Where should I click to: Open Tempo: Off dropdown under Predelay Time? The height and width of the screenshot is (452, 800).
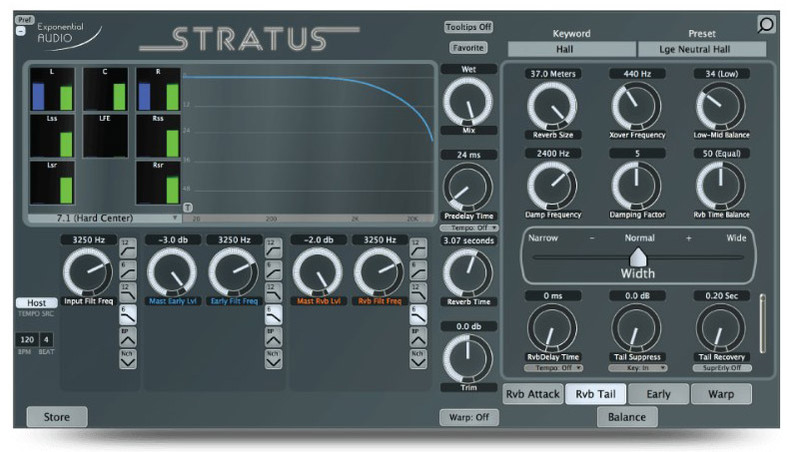pyautogui.click(x=469, y=228)
